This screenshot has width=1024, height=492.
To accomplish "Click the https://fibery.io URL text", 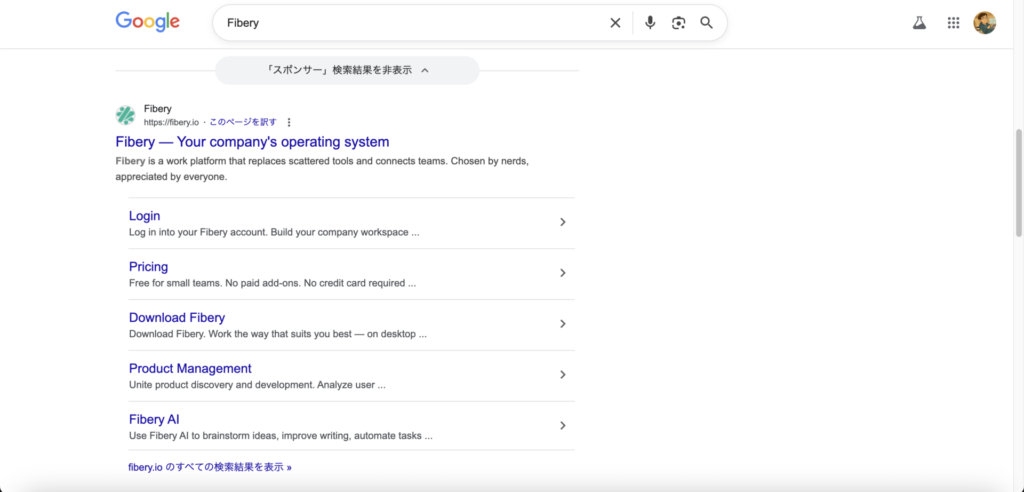I will point(171,122).
